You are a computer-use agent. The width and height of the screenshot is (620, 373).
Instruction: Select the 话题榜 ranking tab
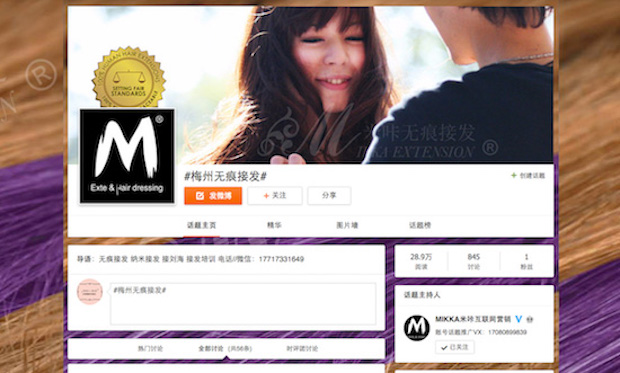point(420,225)
